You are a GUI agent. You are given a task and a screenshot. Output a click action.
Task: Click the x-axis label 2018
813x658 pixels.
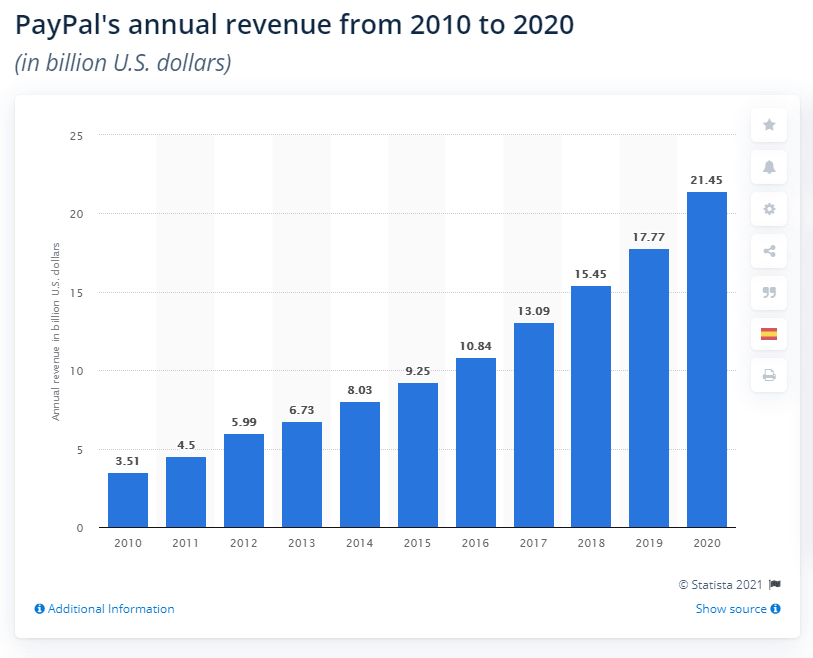click(x=591, y=543)
